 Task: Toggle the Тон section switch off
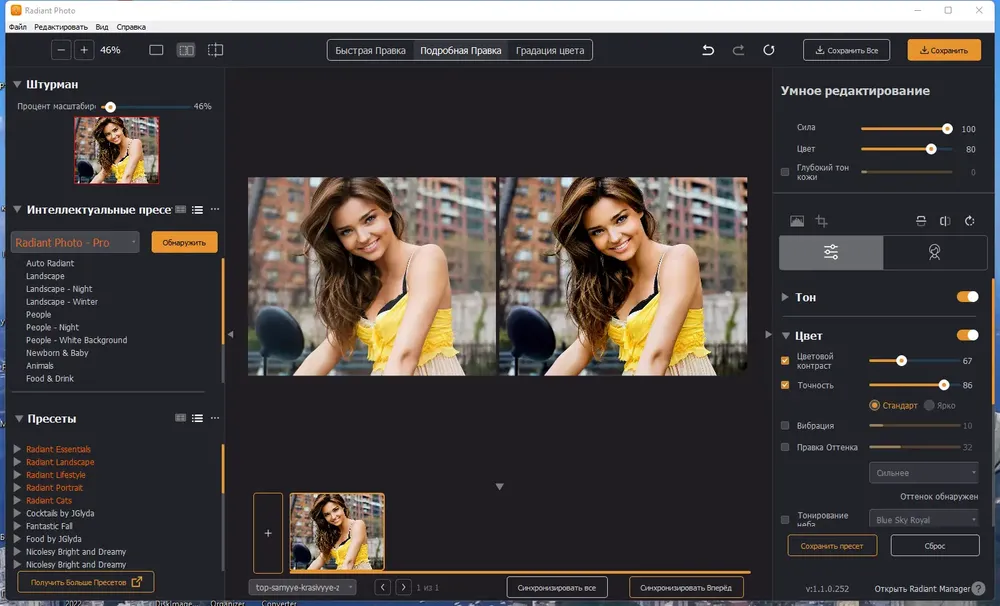click(x=967, y=297)
